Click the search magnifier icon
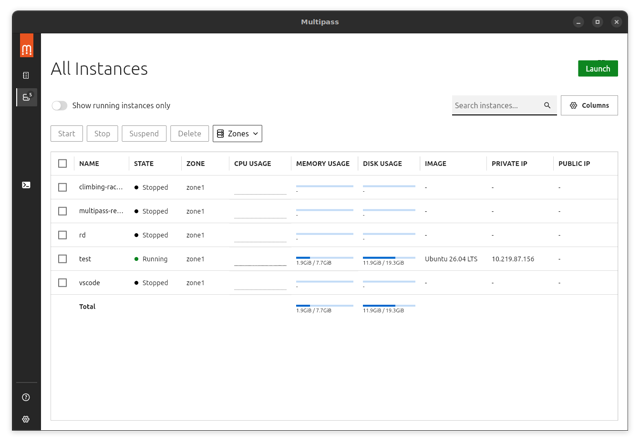This screenshot has height=444, width=640. pyautogui.click(x=547, y=105)
